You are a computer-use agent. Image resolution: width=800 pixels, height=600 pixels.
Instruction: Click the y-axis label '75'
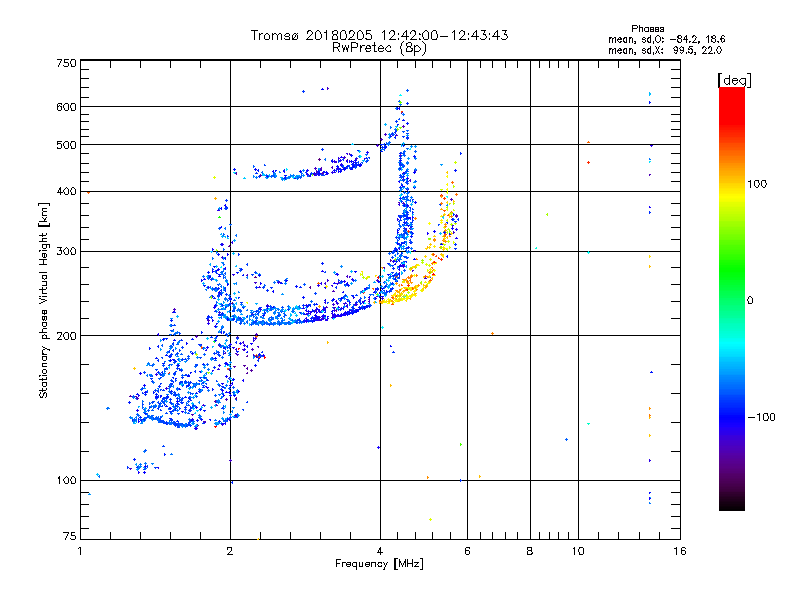(70, 536)
